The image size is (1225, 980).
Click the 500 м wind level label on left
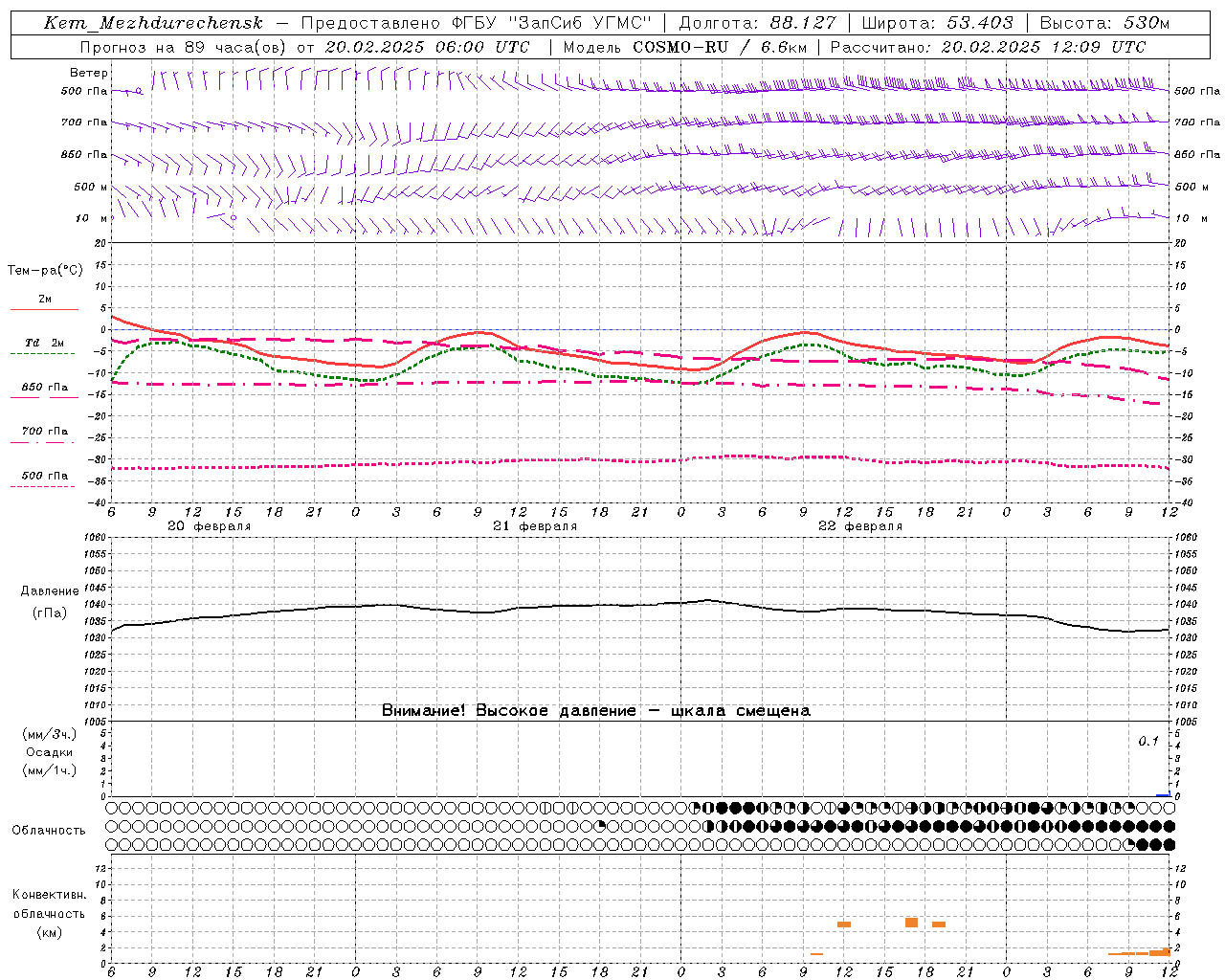91,187
